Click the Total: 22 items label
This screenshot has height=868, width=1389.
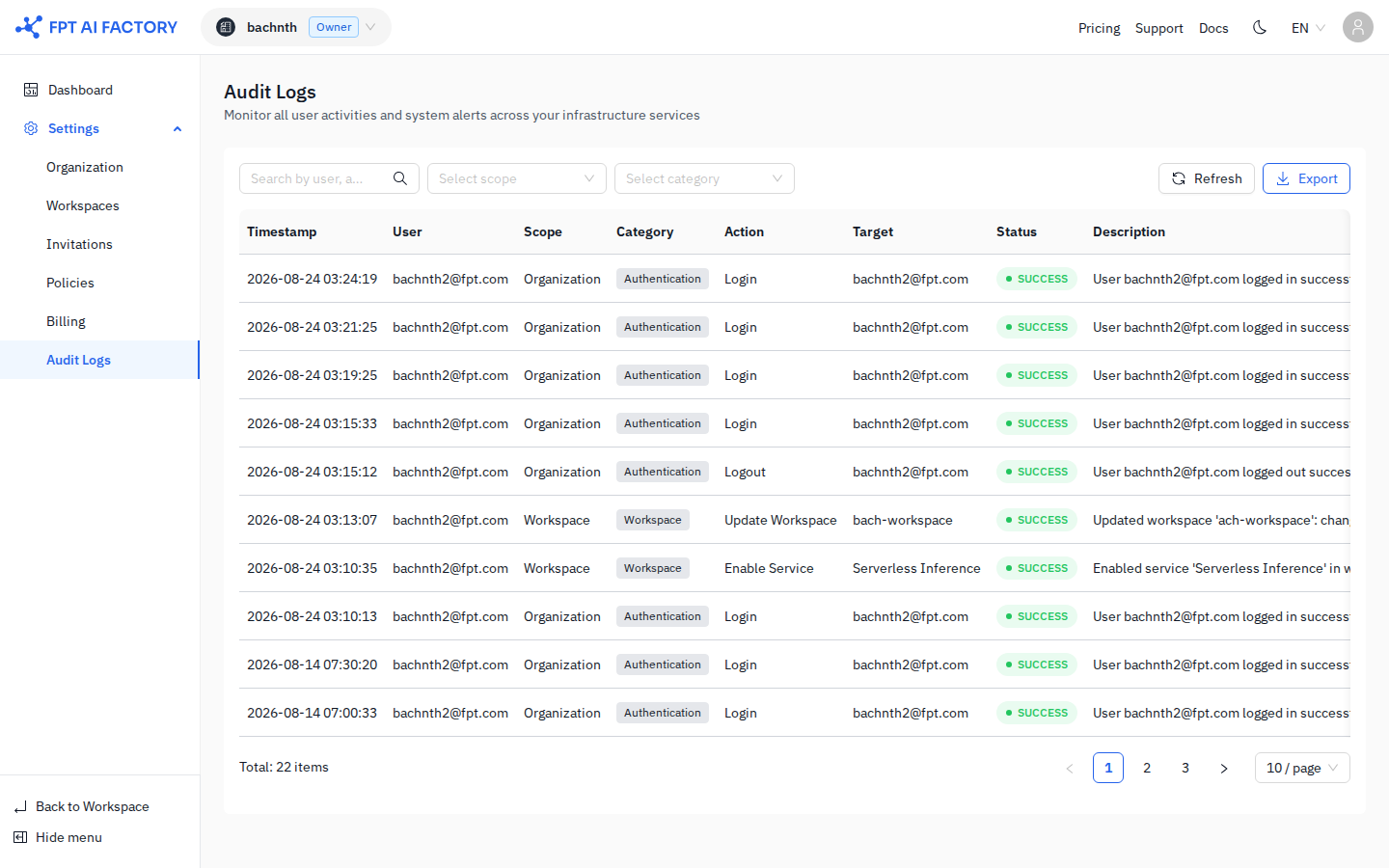coord(284,767)
